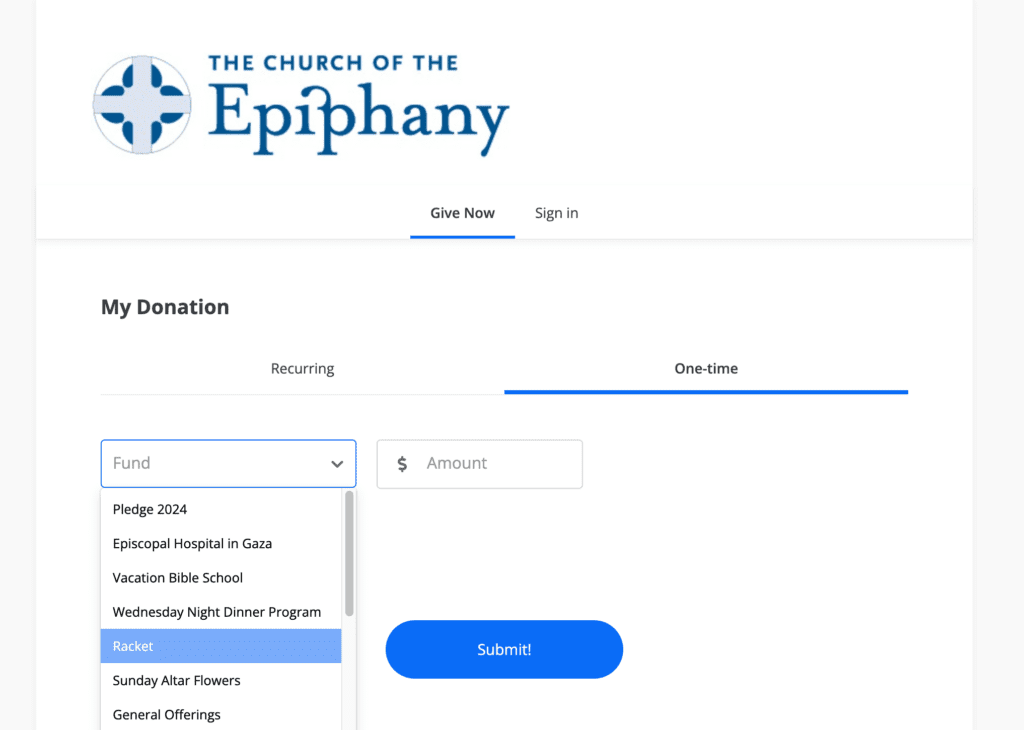Click the dollar sign icon in Amount
1024x730 pixels.
(402, 464)
